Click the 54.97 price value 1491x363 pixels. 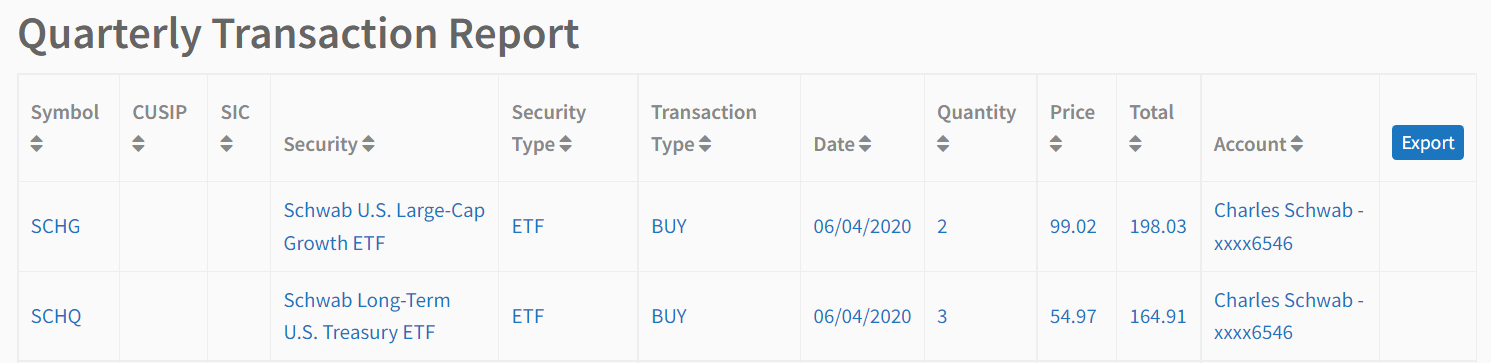[1073, 316]
